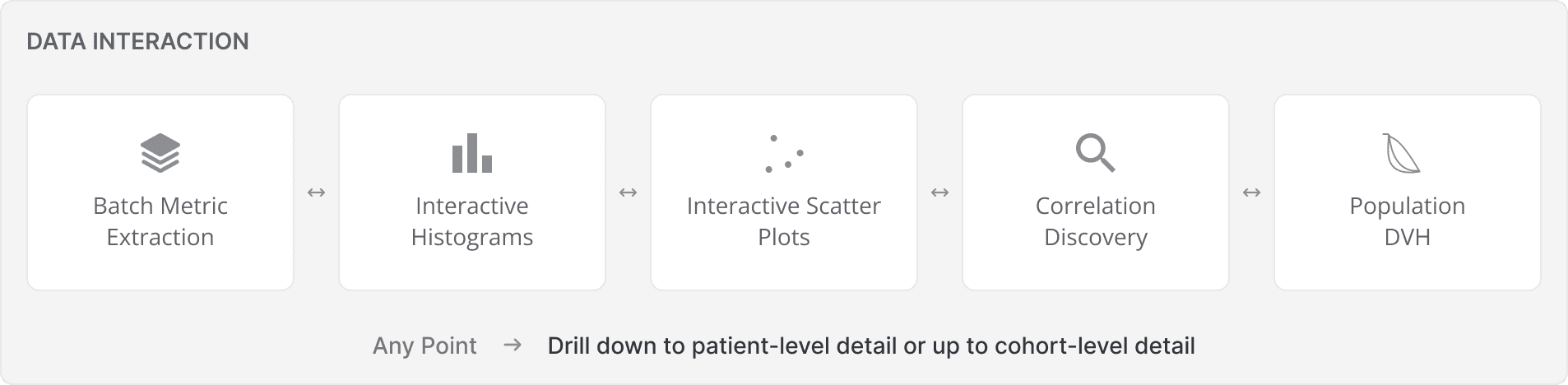Click the patient-level detail phrase
This screenshot has width=1568, height=385.
(795, 346)
